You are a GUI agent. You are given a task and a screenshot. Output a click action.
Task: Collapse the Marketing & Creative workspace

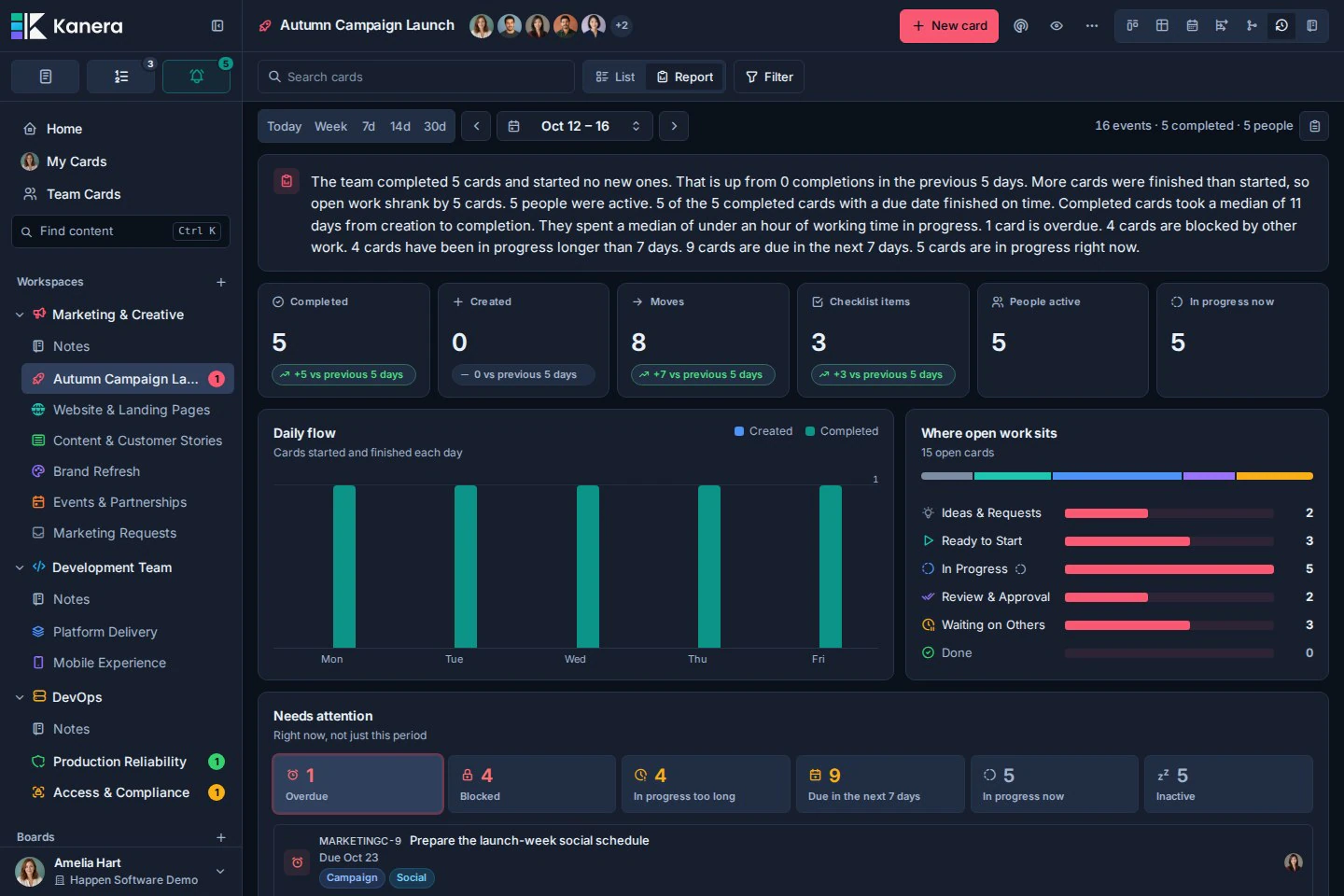pyautogui.click(x=20, y=315)
